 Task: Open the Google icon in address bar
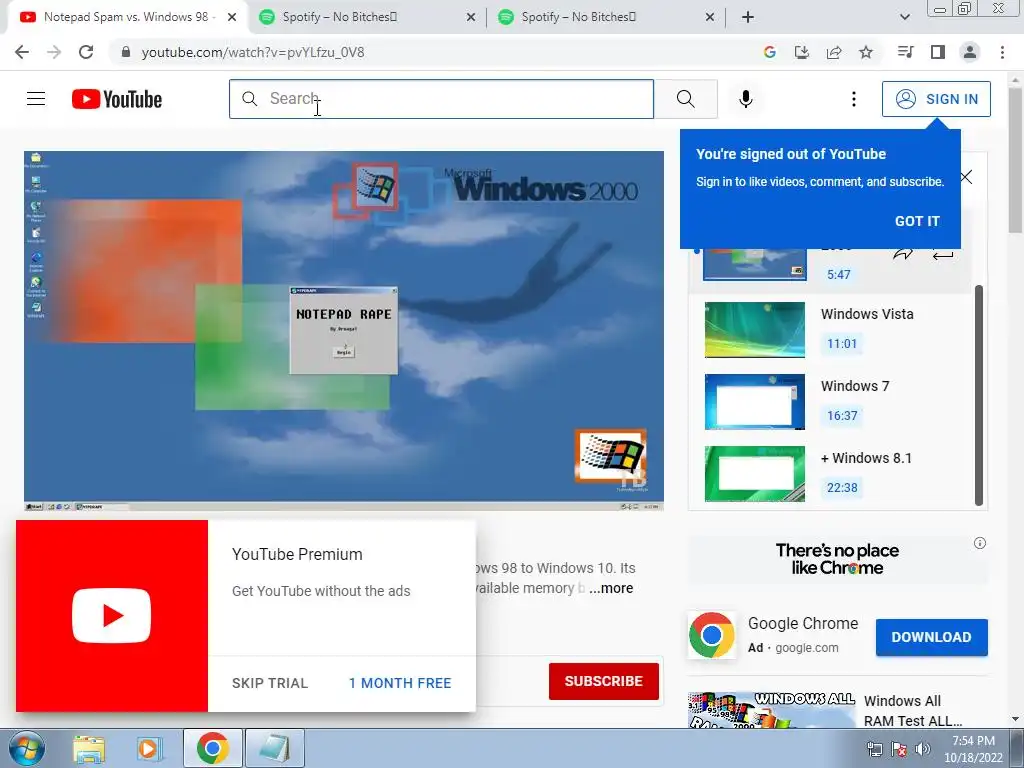tap(770, 52)
